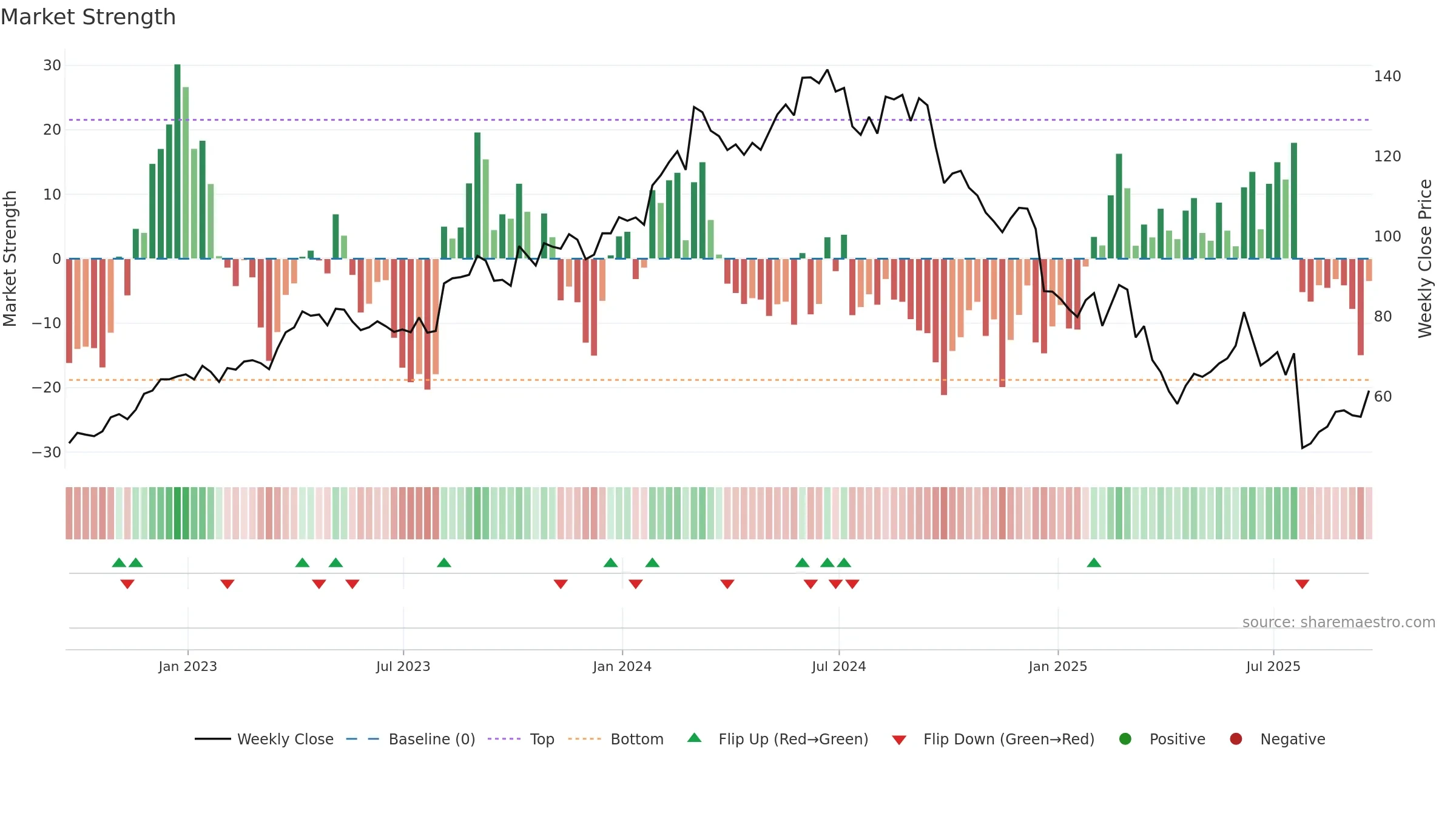Screen dimensions: 1456x819
Task: Click the flip-down marker after Jan 2023
Action: click(x=227, y=584)
